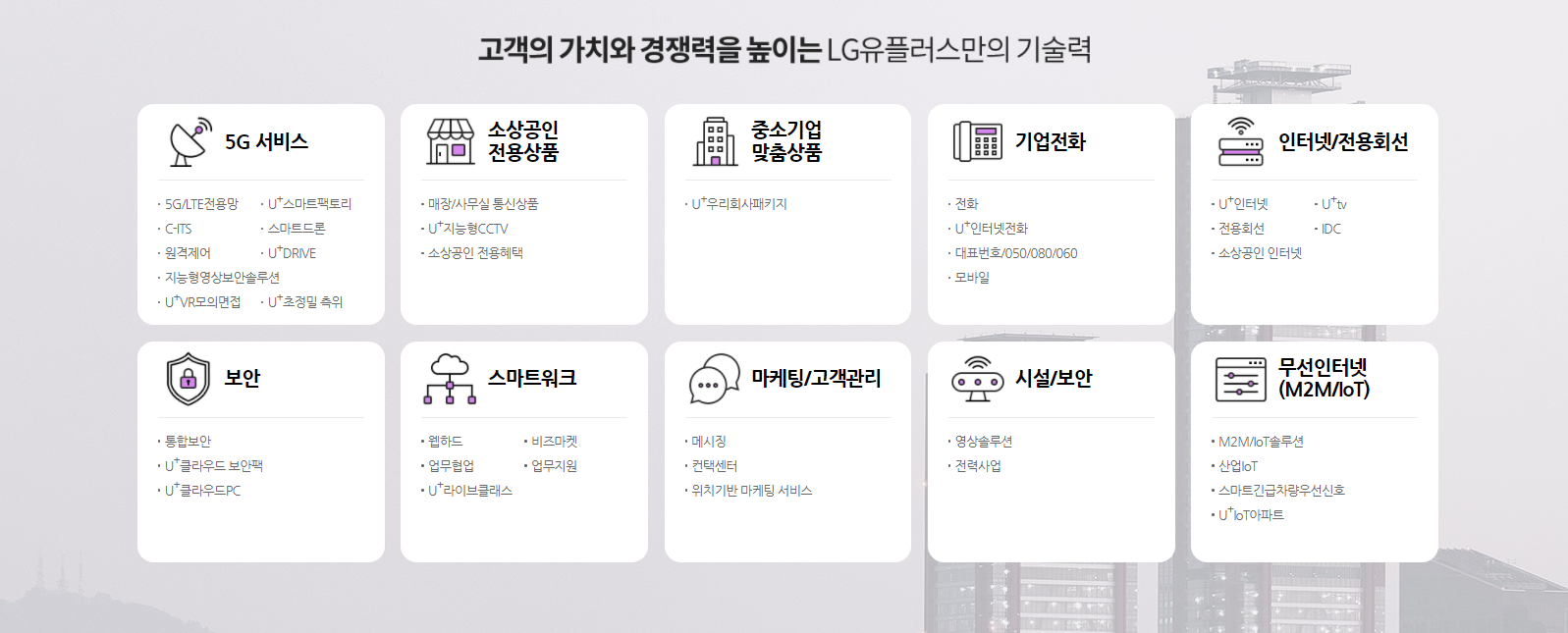Open 통합보안 link
This screenshot has height=633, width=1568.
(188, 442)
